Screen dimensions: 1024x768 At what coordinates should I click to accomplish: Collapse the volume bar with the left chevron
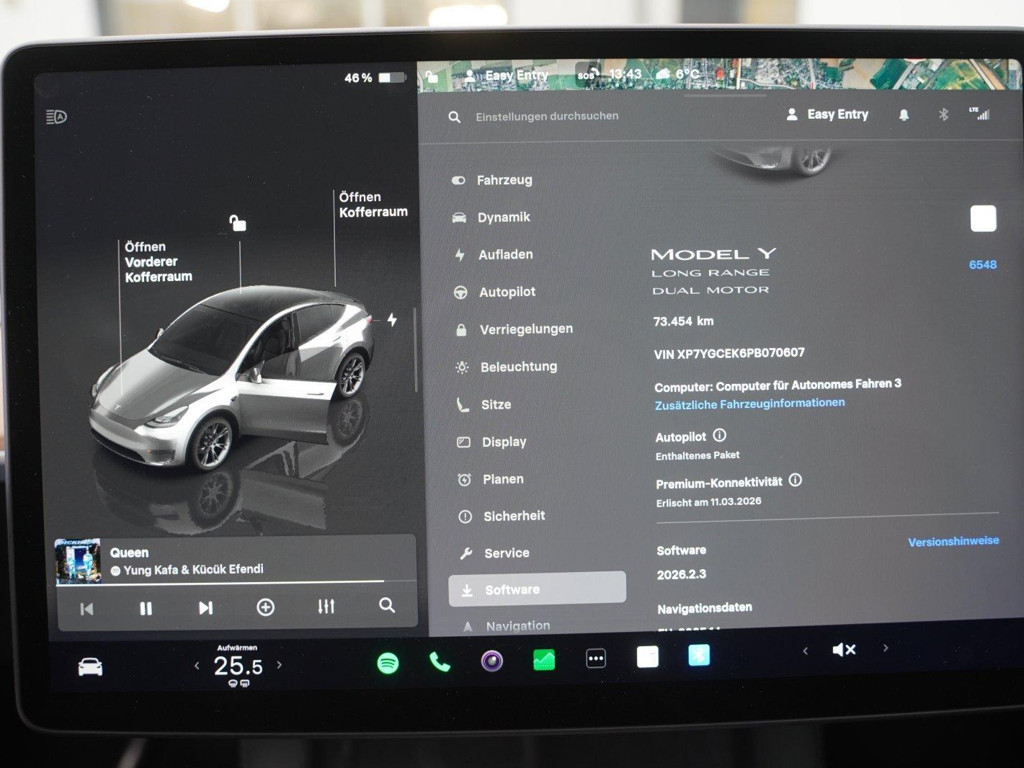[806, 649]
